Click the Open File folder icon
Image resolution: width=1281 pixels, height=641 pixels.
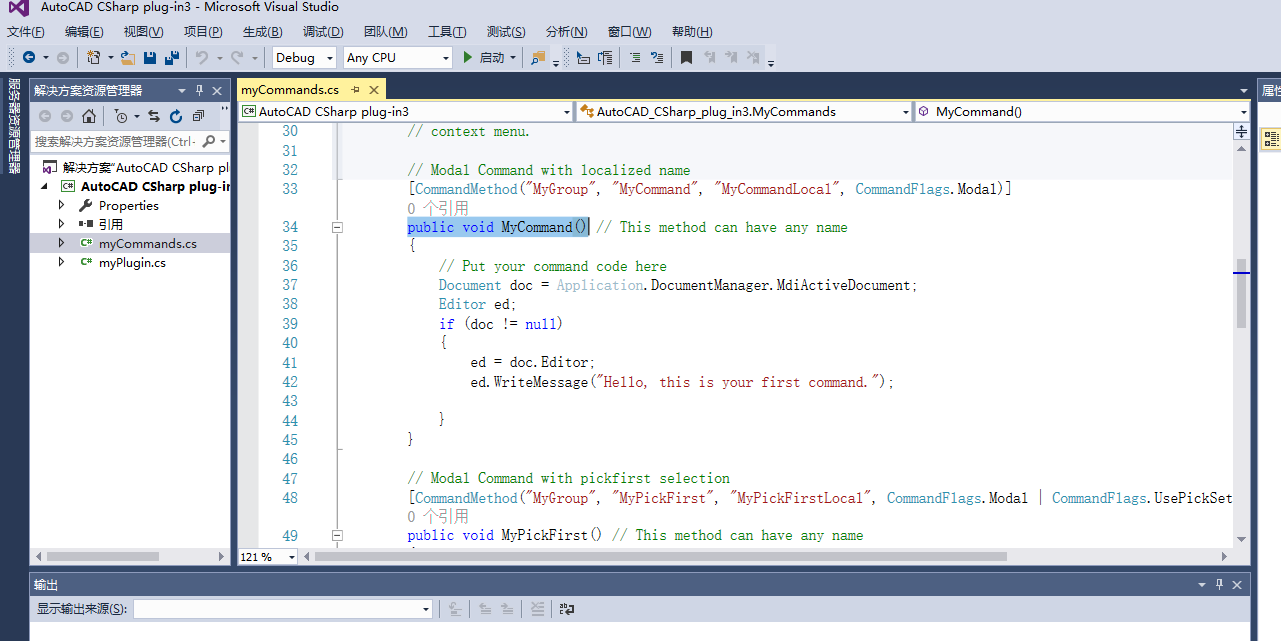point(128,58)
